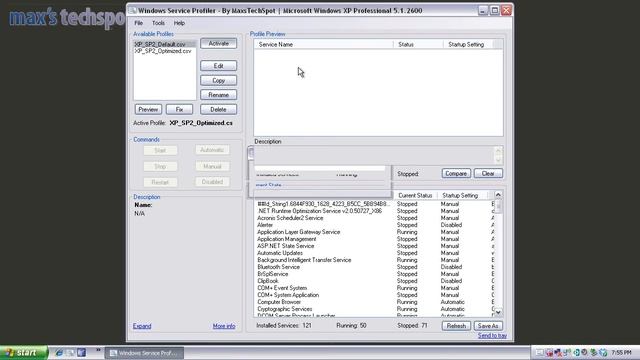Viewport: 640px width, 360px height.
Task: Click Installed Services: 121 count
Action: [284, 326]
